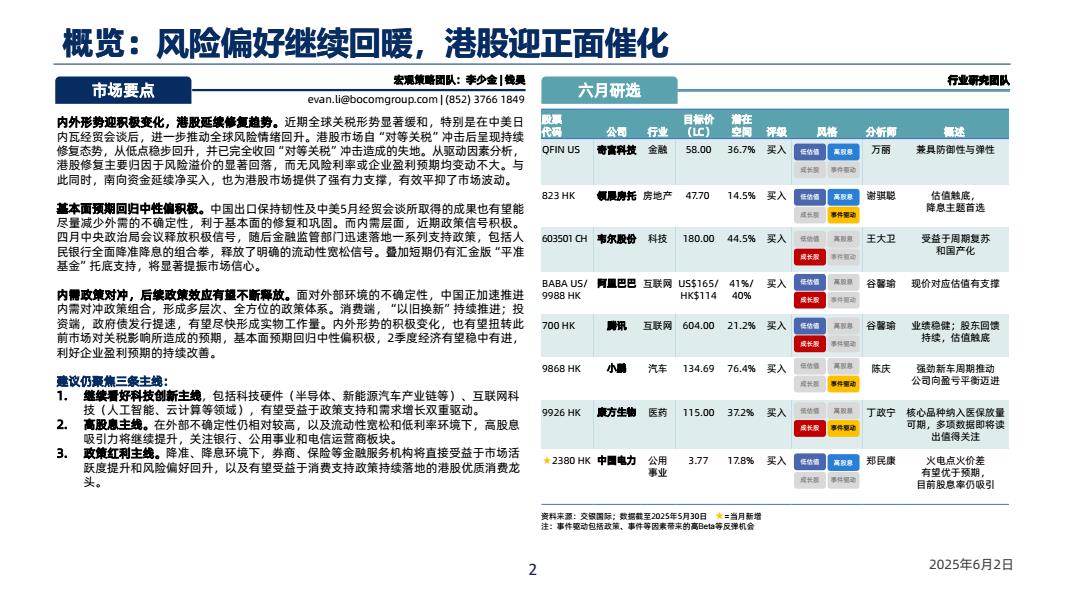Click the red 成长股 tag in the 9926 HK row
The image size is (1068, 601).
[x=810, y=429]
